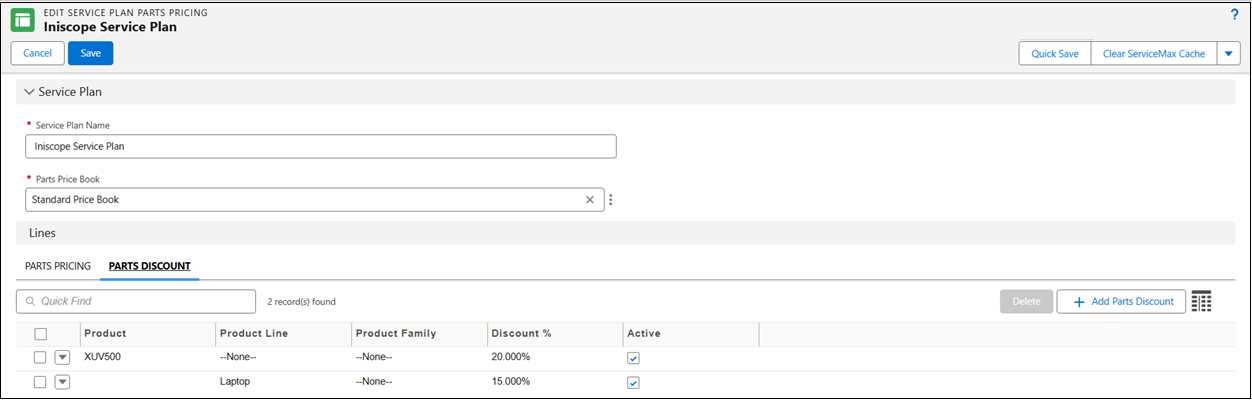Click the XUV500 product cell
The image size is (1252, 400).
(x=103, y=357)
